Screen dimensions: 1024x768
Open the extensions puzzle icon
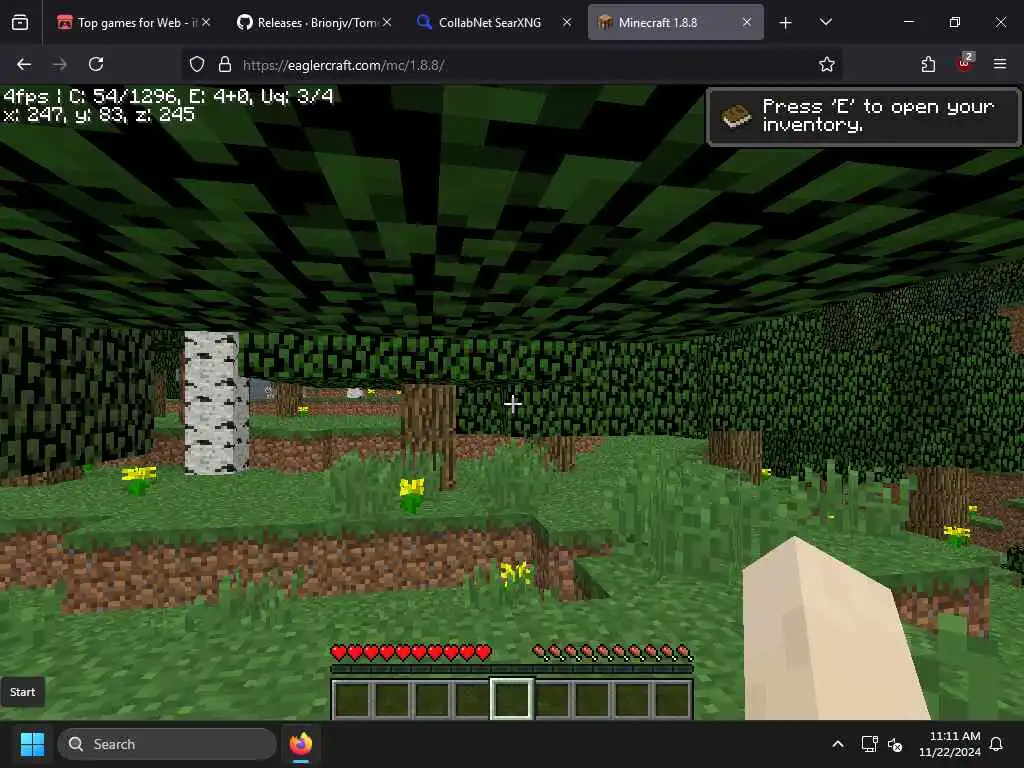[928, 64]
